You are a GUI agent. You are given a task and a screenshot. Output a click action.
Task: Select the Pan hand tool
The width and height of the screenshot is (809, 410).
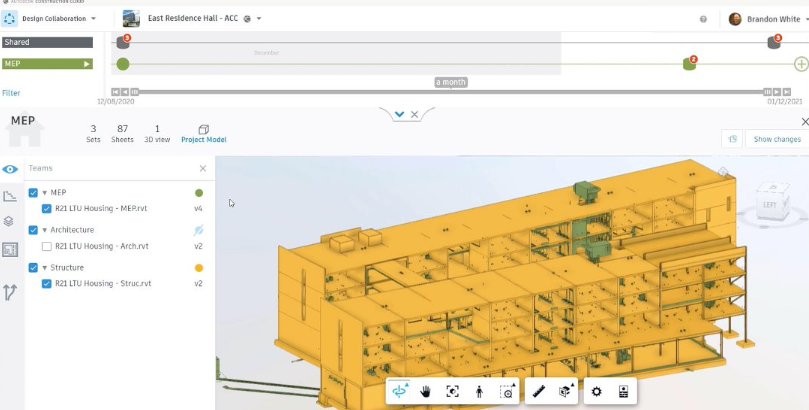tap(425, 391)
